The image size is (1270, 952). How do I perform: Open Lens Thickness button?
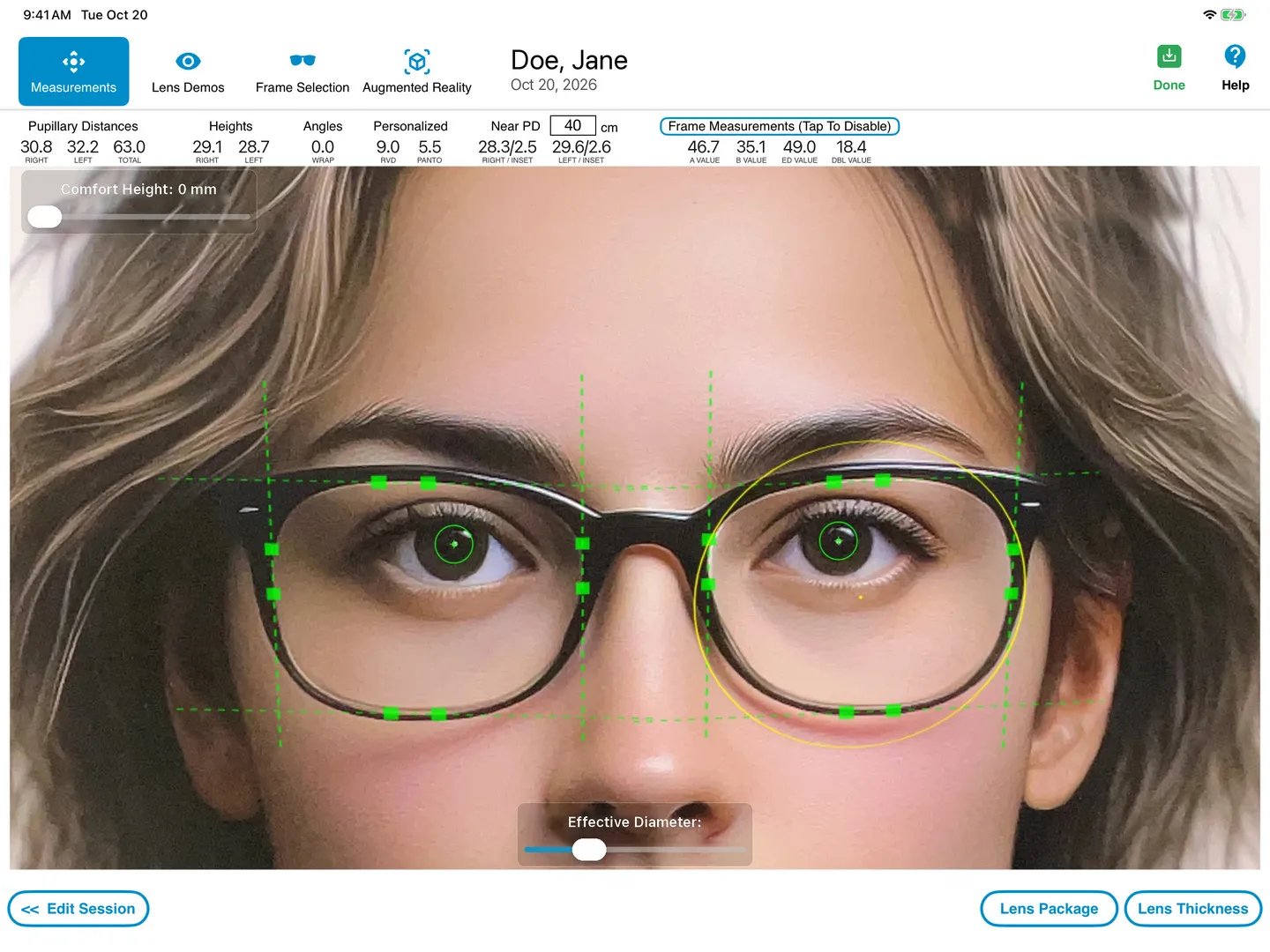click(x=1192, y=909)
